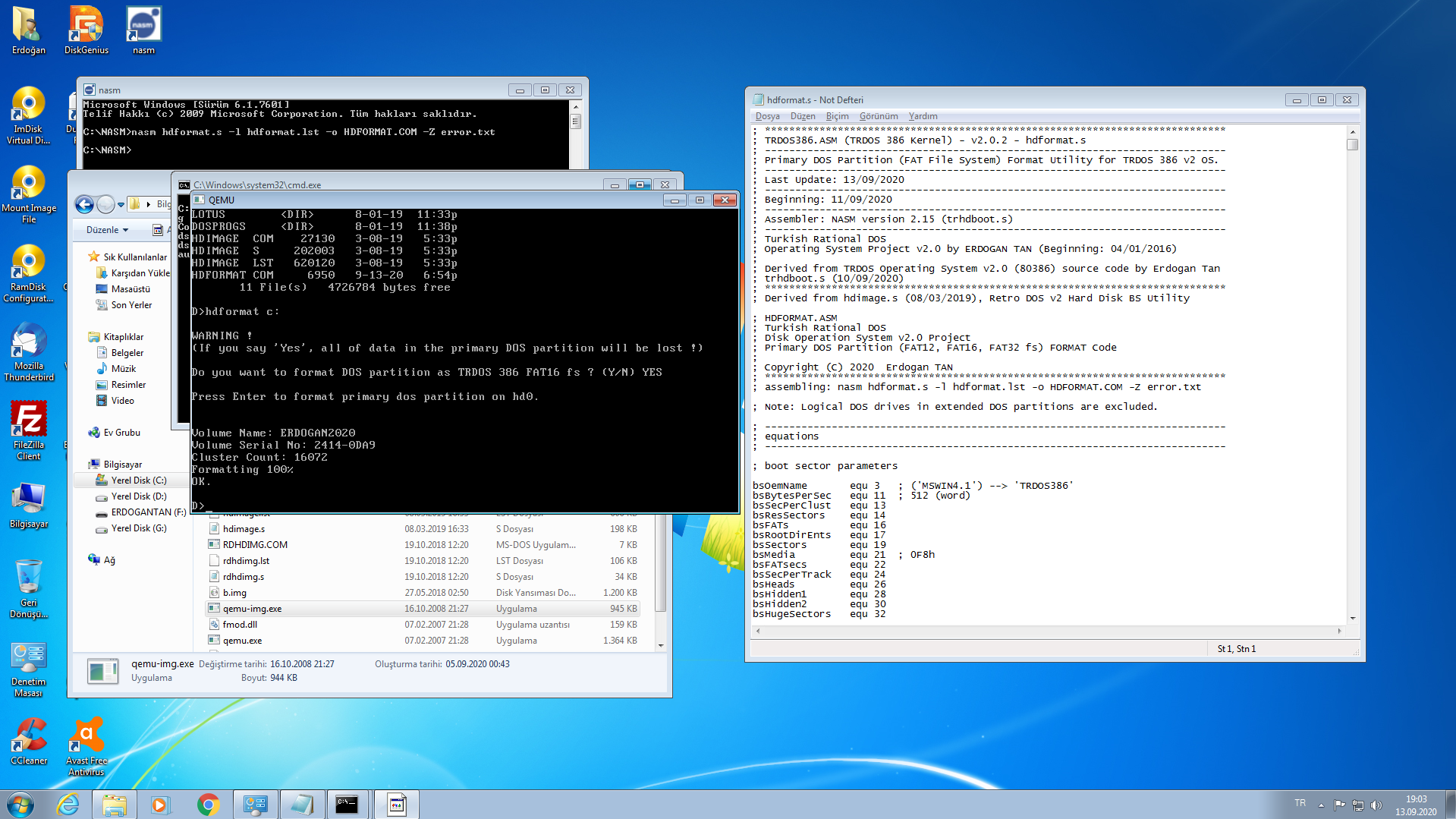This screenshot has height=819, width=1456.
Task: Click the Notepad vertical scrollbar down arrow
Action: (x=1352, y=619)
